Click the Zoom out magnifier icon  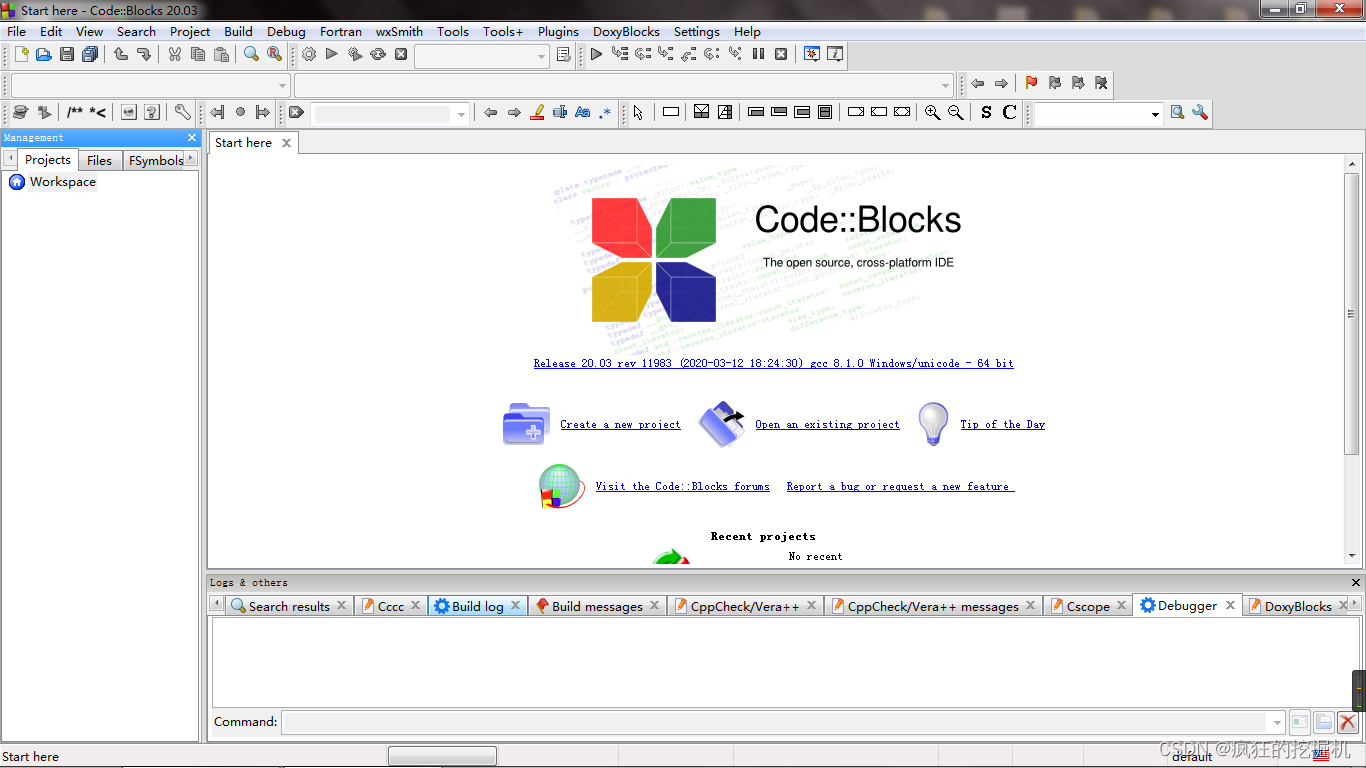[955, 112]
